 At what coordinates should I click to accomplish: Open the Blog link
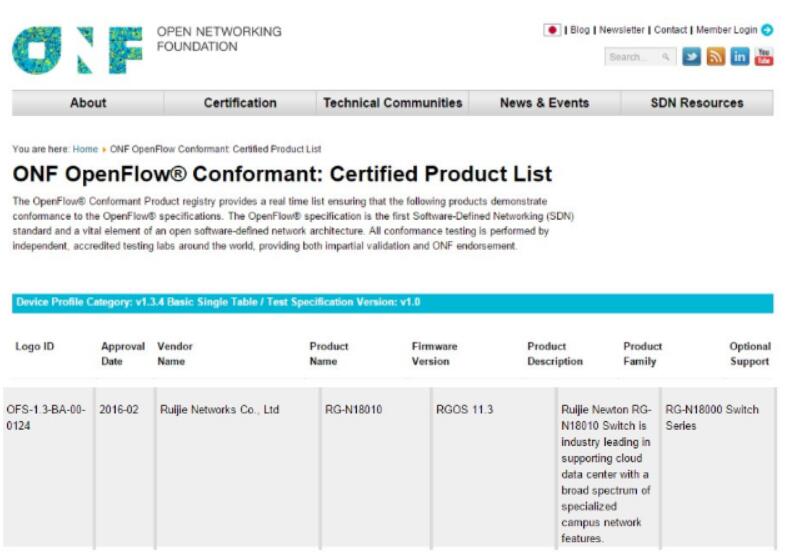tap(580, 30)
